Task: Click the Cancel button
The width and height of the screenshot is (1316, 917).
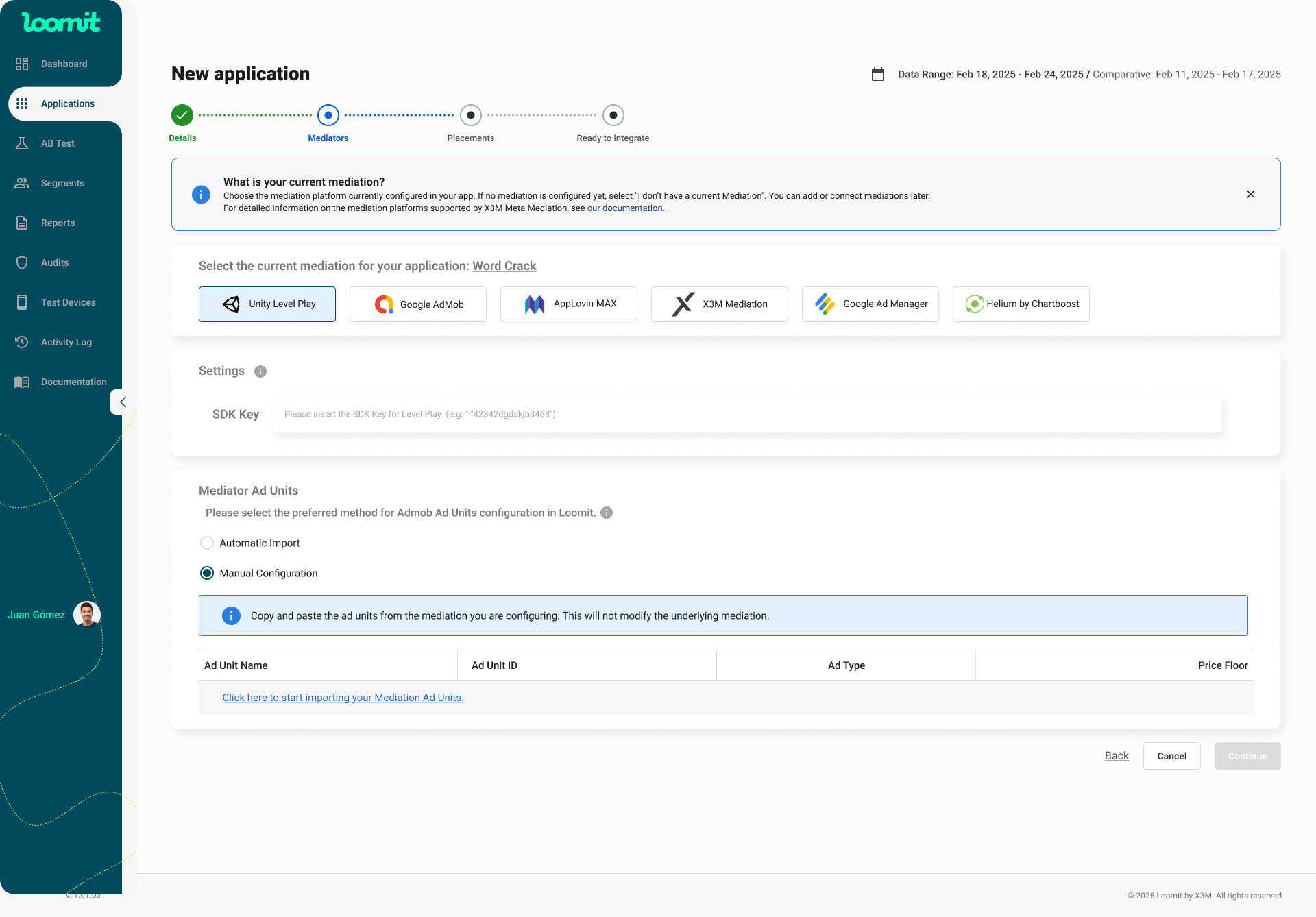Action: pos(1172,756)
